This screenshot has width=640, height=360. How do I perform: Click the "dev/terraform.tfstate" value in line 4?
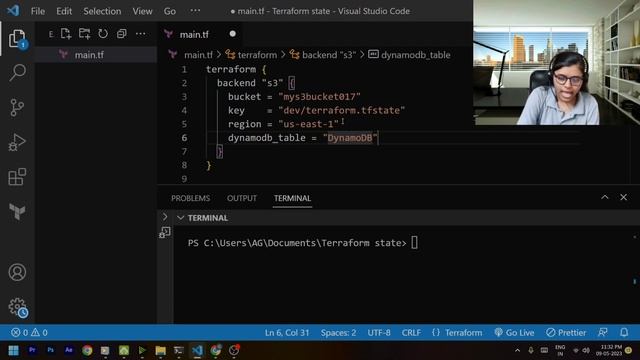pyautogui.click(x=342, y=110)
